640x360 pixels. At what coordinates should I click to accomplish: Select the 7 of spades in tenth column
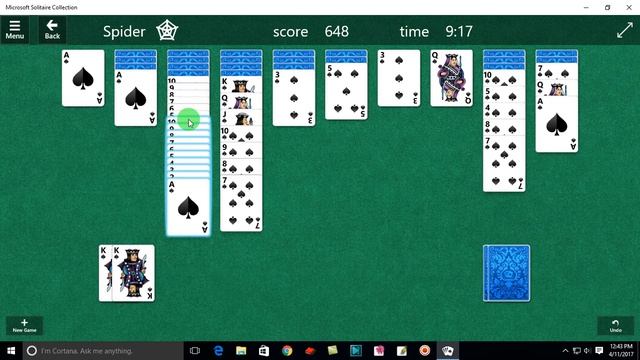[x=557, y=71]
